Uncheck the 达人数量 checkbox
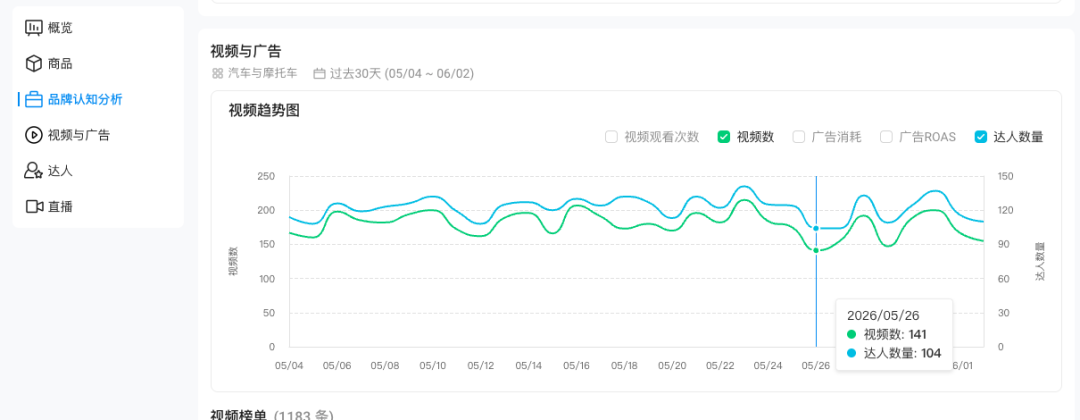Viewport: 1080px width, 420px height. (981, 136)
